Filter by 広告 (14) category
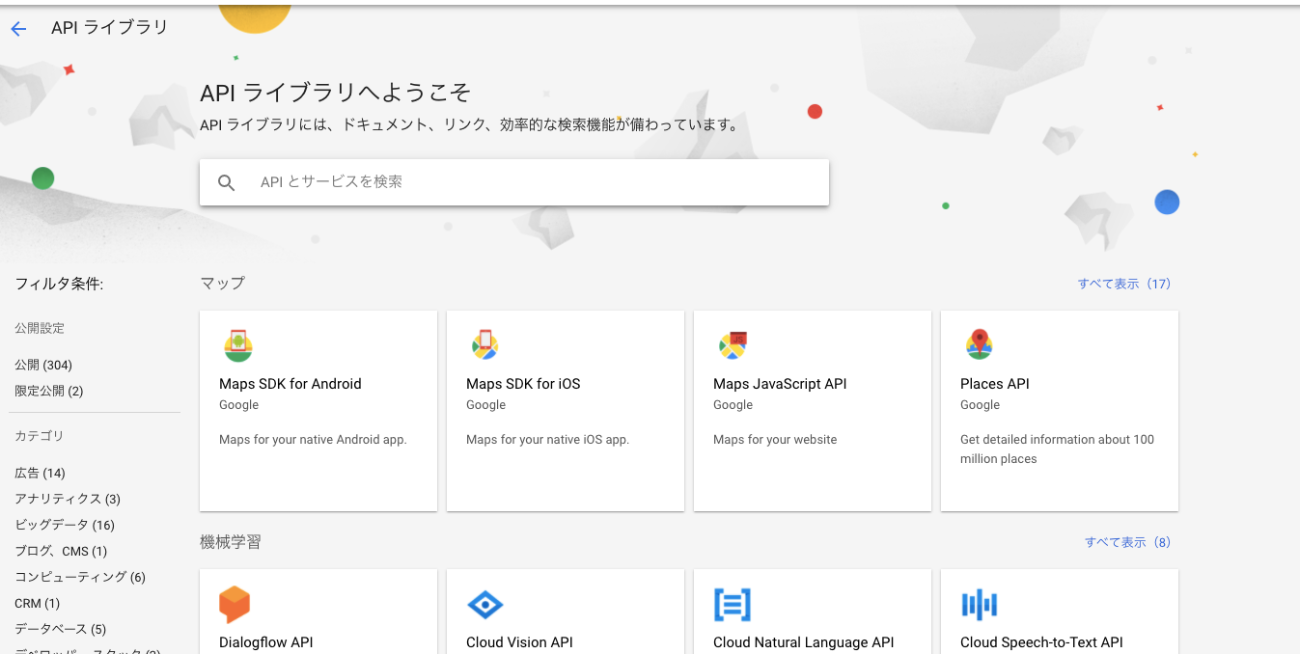1300x654 pixels. click(x=40, y=473)
